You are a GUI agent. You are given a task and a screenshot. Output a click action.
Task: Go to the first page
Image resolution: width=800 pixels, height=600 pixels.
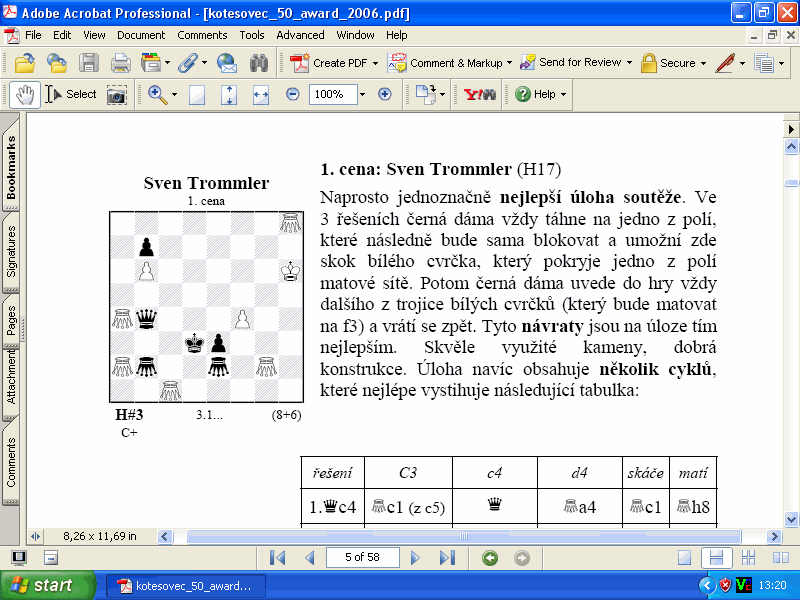[x=277, y=558]
